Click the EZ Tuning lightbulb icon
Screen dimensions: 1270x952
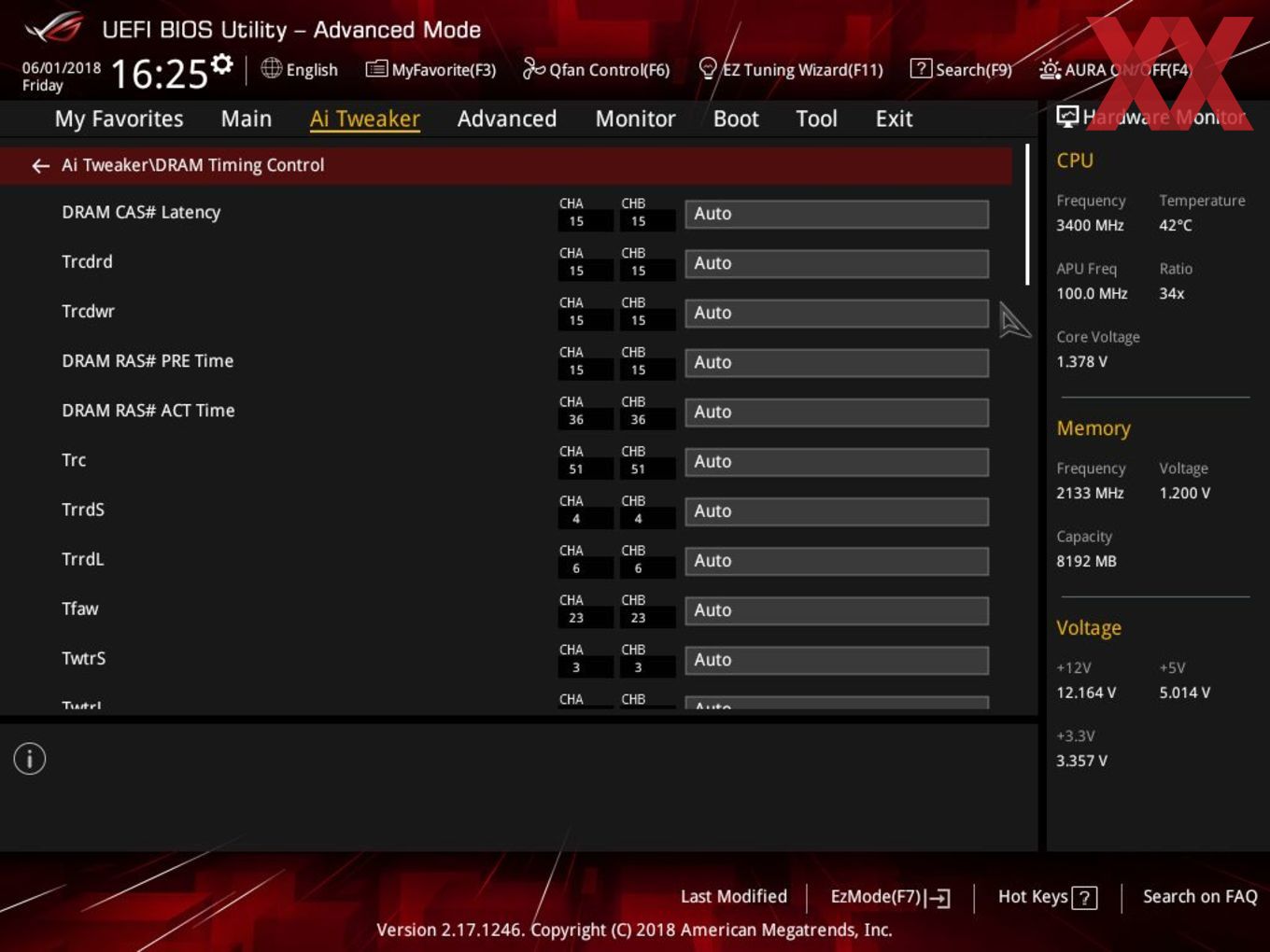coord(708,68)
